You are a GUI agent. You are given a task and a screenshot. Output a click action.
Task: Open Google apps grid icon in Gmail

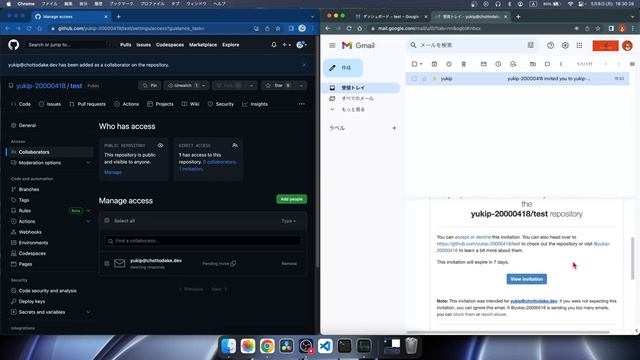(579, 45)
